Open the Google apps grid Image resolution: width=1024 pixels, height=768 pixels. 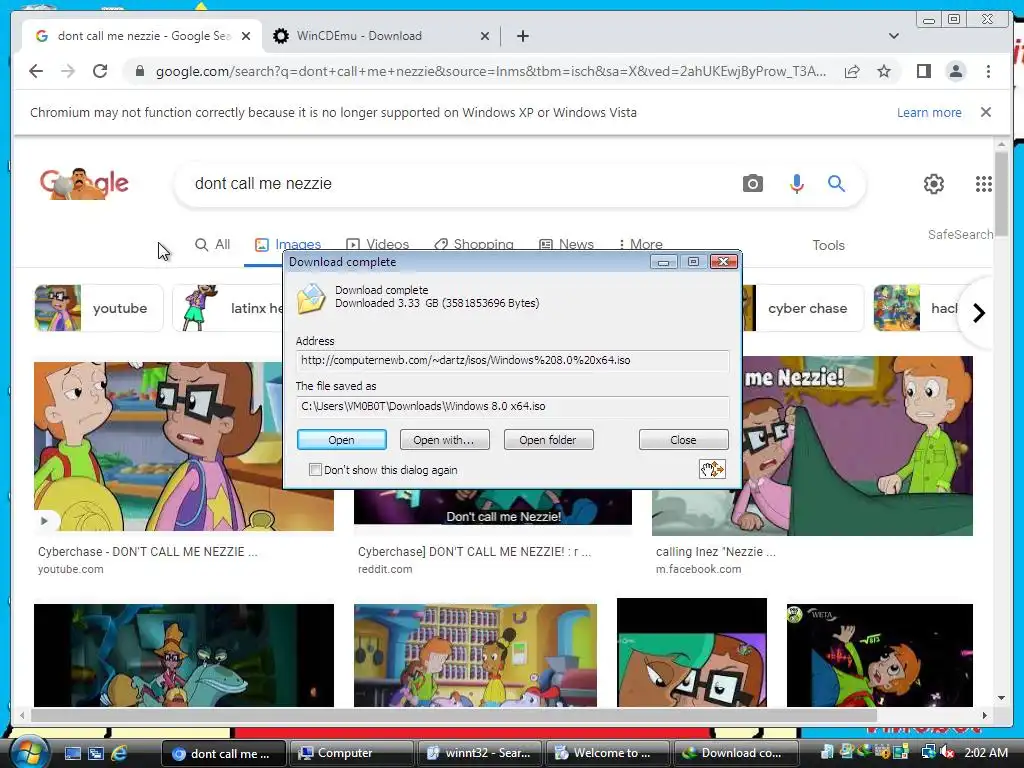pos(984,184)
